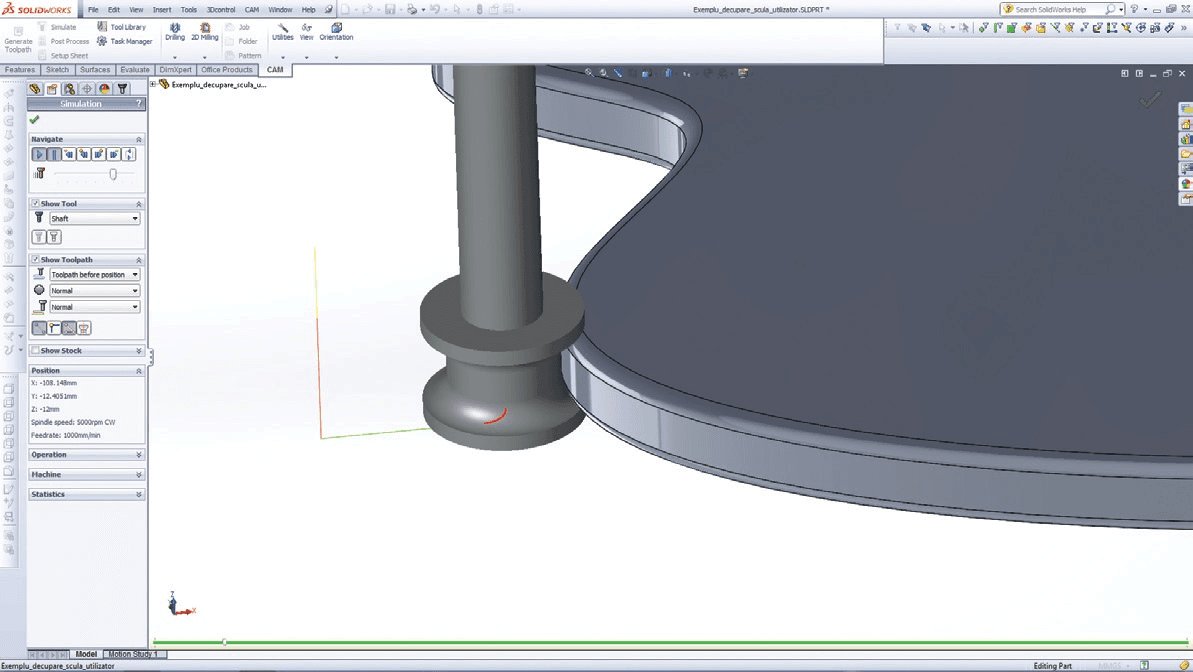Toggle first toolpath display button under Show Toolpath

click(39, 328)
